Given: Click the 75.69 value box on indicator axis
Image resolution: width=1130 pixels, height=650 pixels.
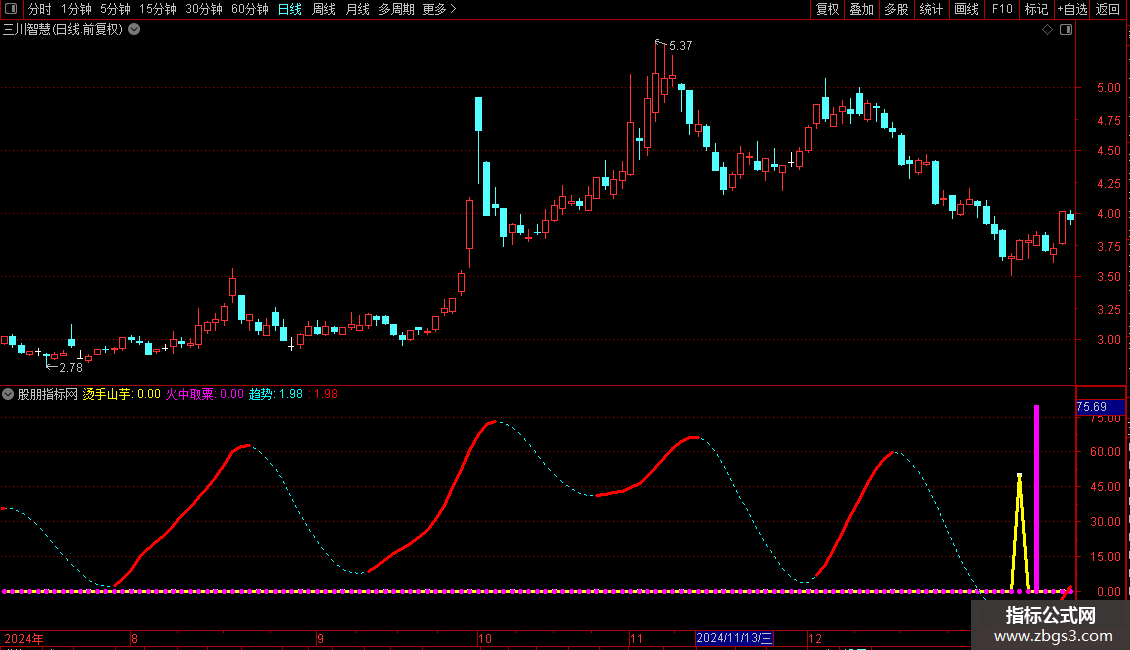Looking at the screenshot, I should [1100, 407].
